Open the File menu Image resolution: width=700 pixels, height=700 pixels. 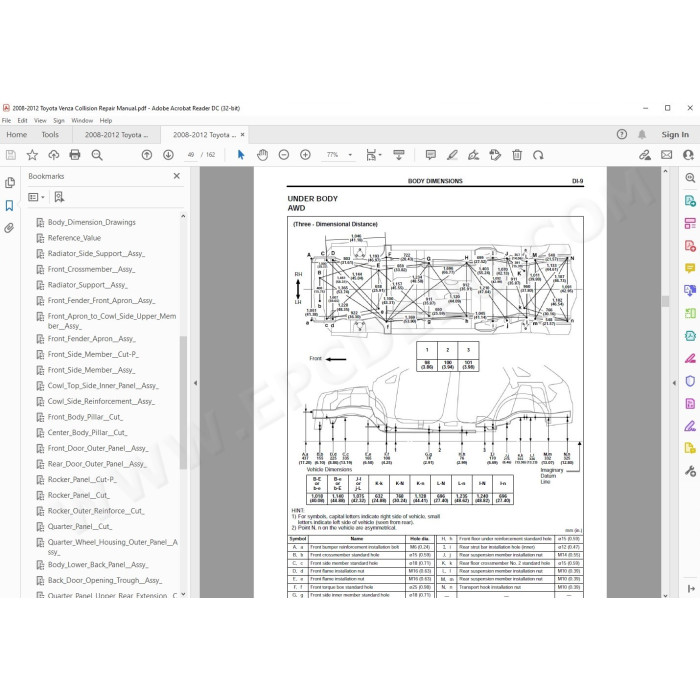(6, 121)
